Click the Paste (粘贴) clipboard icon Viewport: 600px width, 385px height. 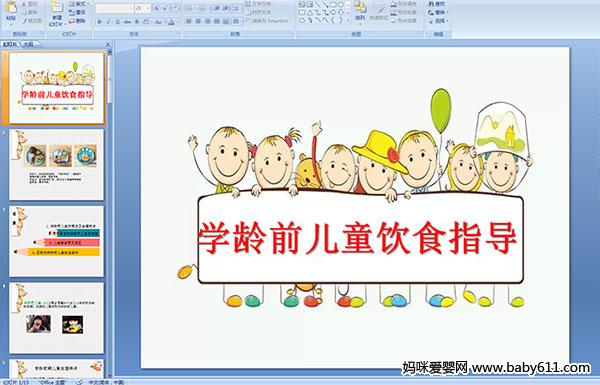pyautogui.click(x=11, y=8)
